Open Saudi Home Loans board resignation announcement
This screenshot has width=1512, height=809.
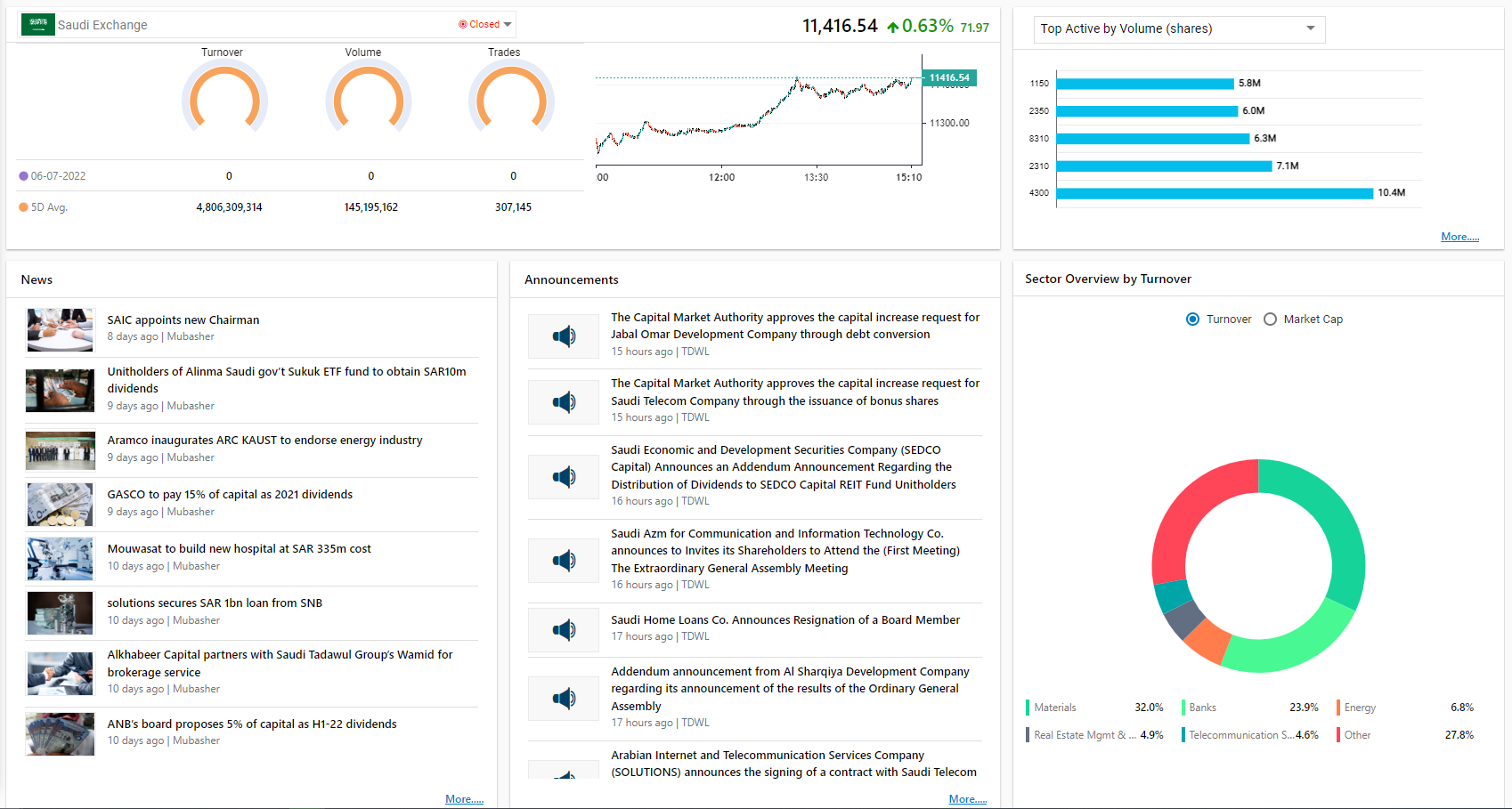(x=785, y=620)
